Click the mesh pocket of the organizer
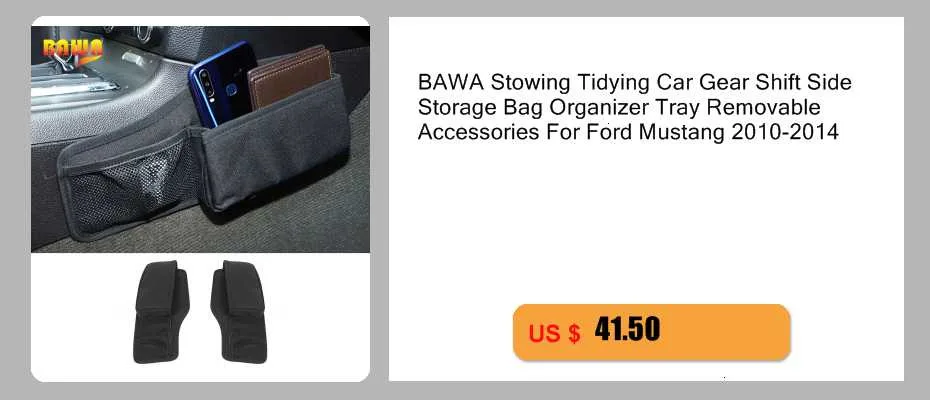 tap(128, 187)
